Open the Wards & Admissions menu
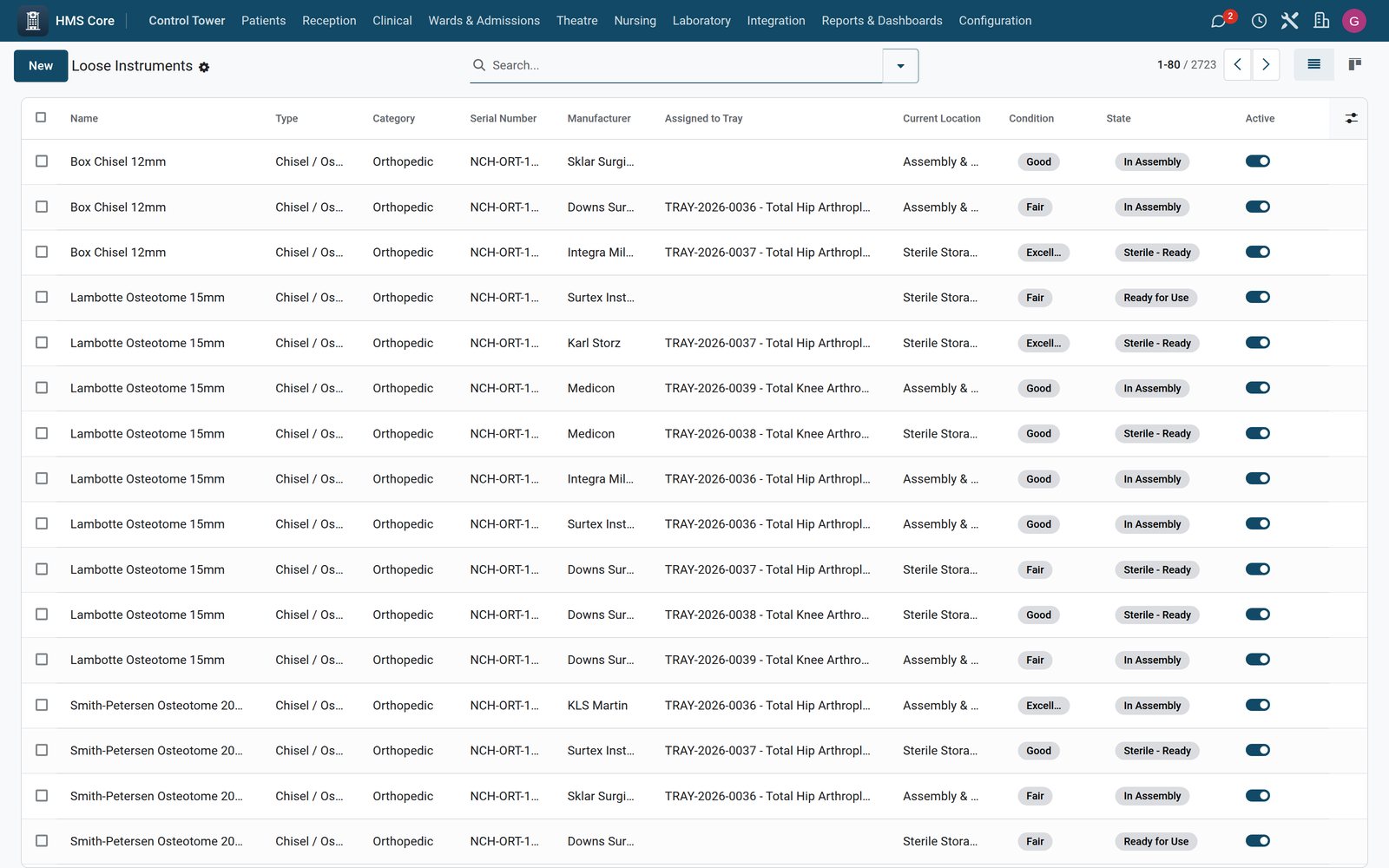The height and width of the screenshot is (868, 1389). pos(484,21)
